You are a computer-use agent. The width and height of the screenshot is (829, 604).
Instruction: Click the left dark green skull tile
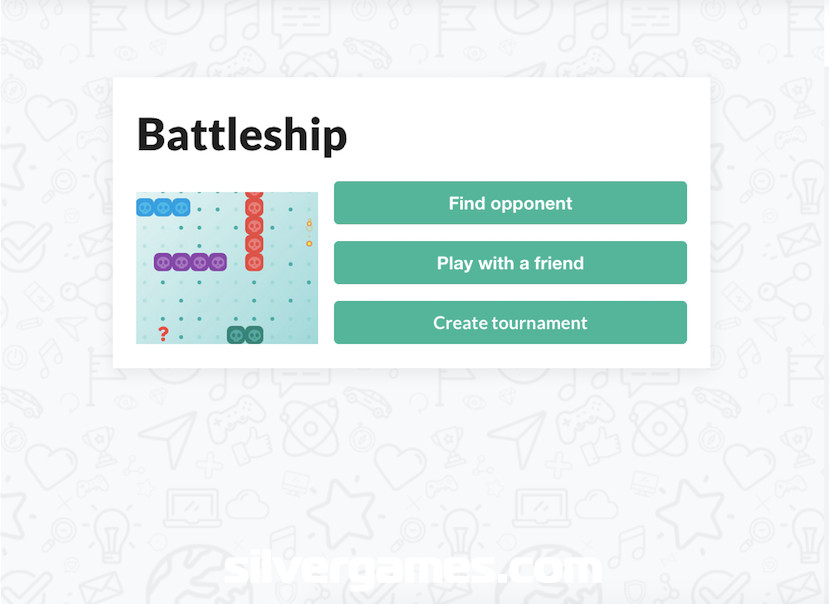(x=236, y=335)
